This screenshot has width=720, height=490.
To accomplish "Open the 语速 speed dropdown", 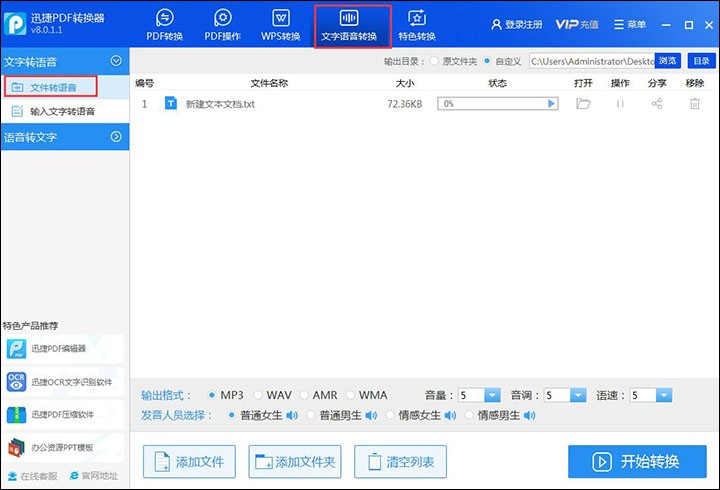I will pos(664,395).
